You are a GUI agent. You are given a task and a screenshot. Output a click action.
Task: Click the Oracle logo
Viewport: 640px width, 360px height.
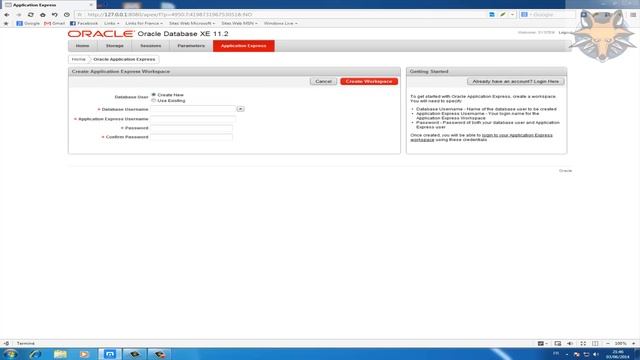(101, 34)
